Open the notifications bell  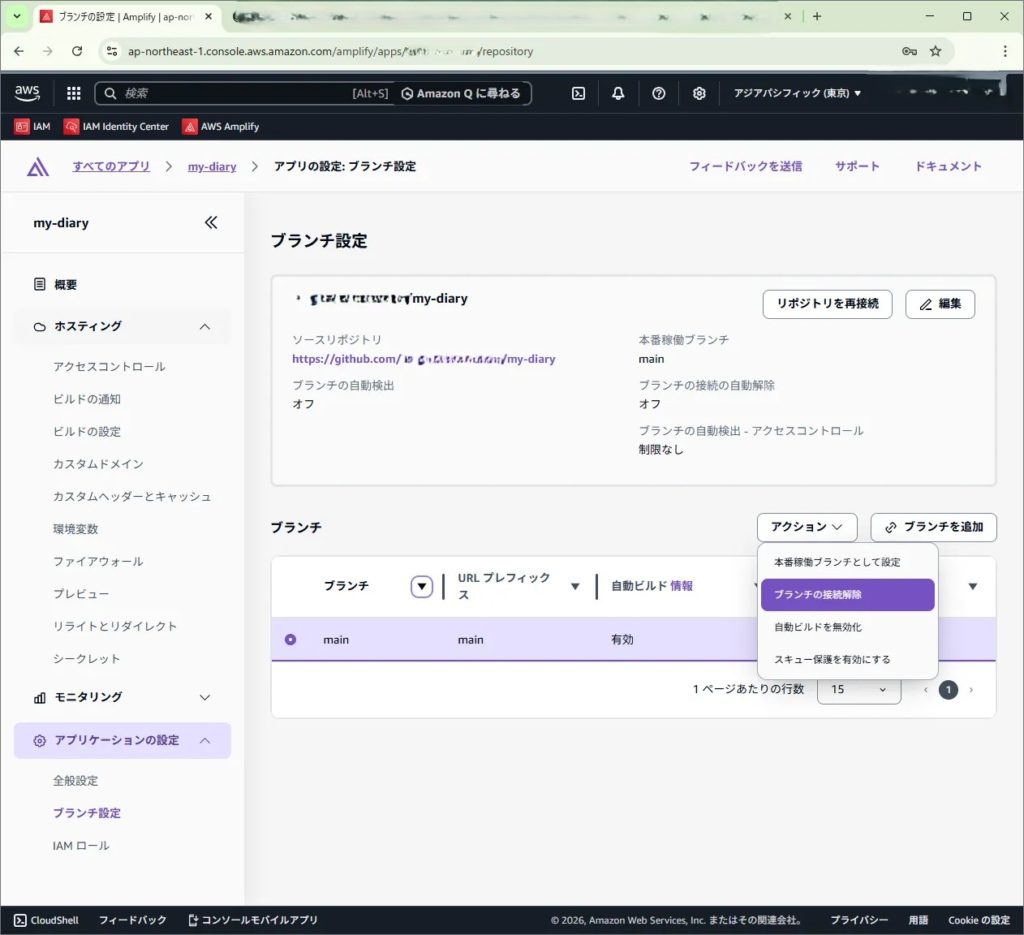click(618, 93)
